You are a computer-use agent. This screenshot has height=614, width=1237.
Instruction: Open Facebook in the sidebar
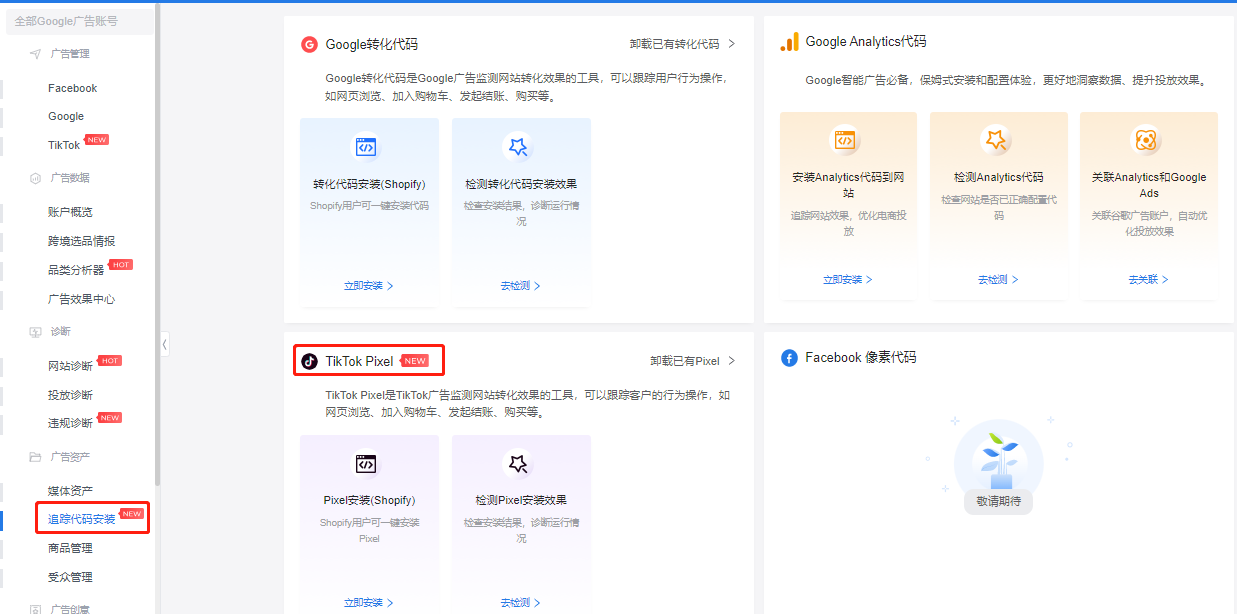[x=73, y=88]
